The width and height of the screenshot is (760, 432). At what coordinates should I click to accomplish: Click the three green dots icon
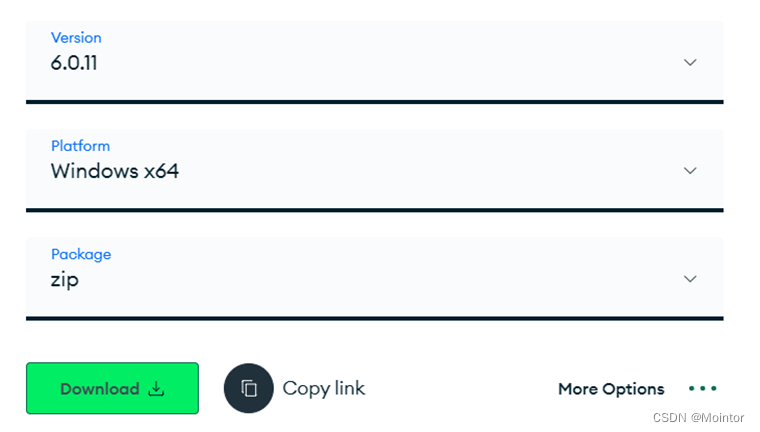click(702, 388)
